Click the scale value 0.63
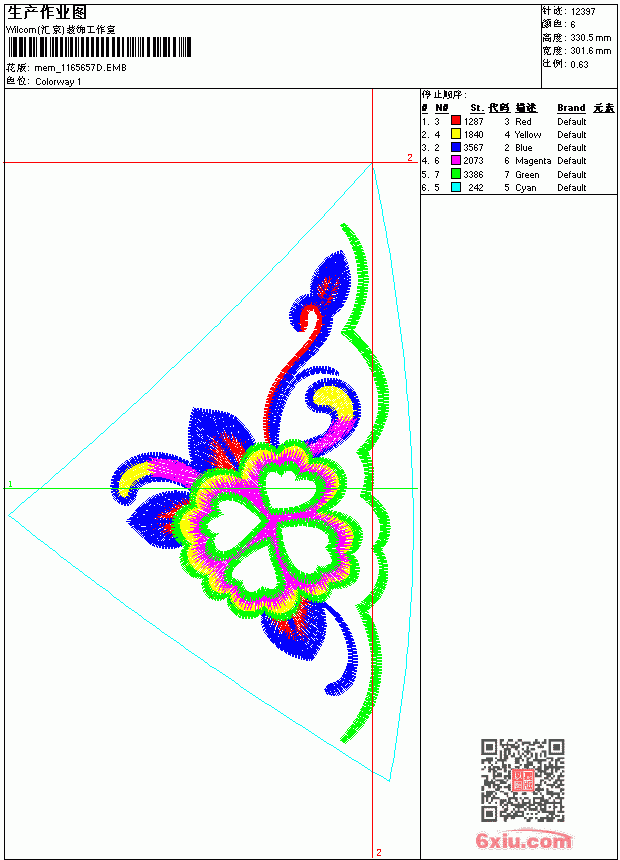620x860 pixels. tap(579, 64)
